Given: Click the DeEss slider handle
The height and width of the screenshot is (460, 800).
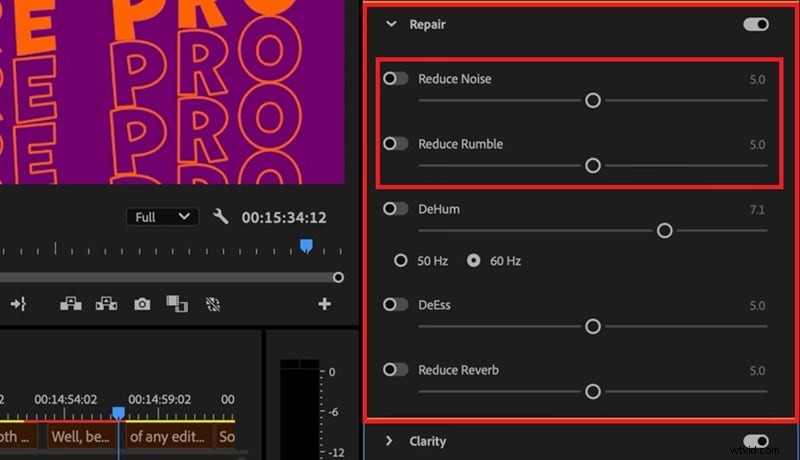Looking at the screenshot, I should pyautogui.click(x=593, y=326).
